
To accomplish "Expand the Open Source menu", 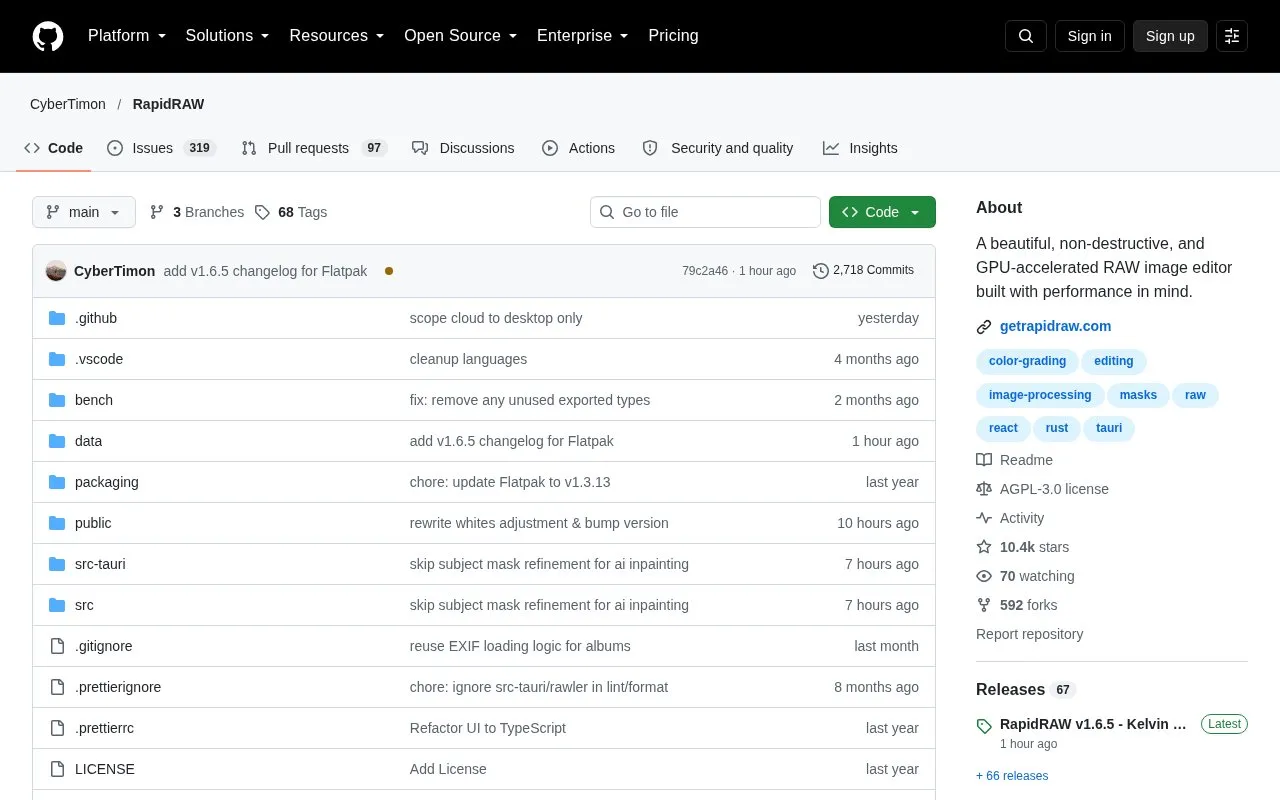I will [x=461, y=36].
